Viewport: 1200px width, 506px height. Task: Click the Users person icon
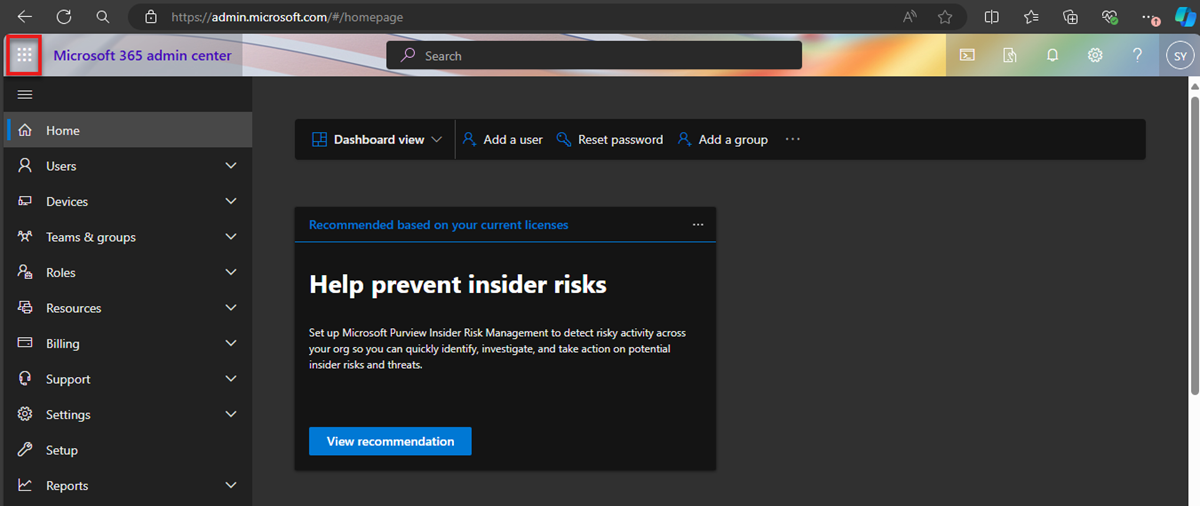(25, 166)
